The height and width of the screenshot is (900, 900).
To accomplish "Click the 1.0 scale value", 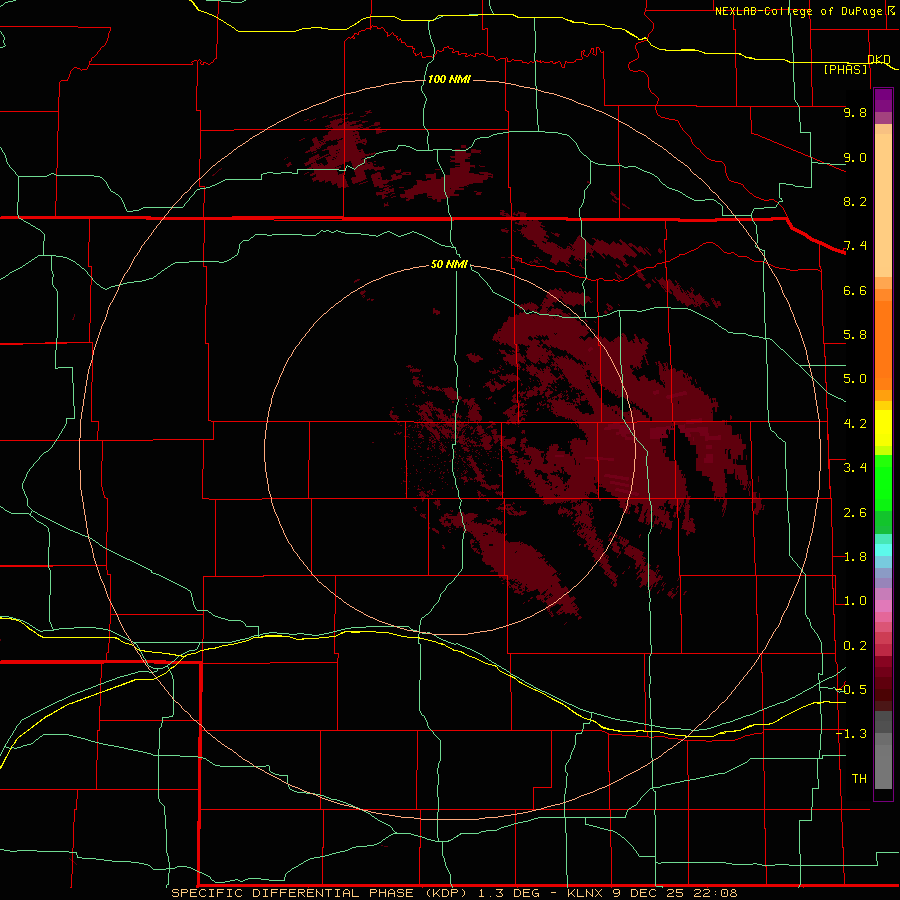I will click(x=855, y=601).
